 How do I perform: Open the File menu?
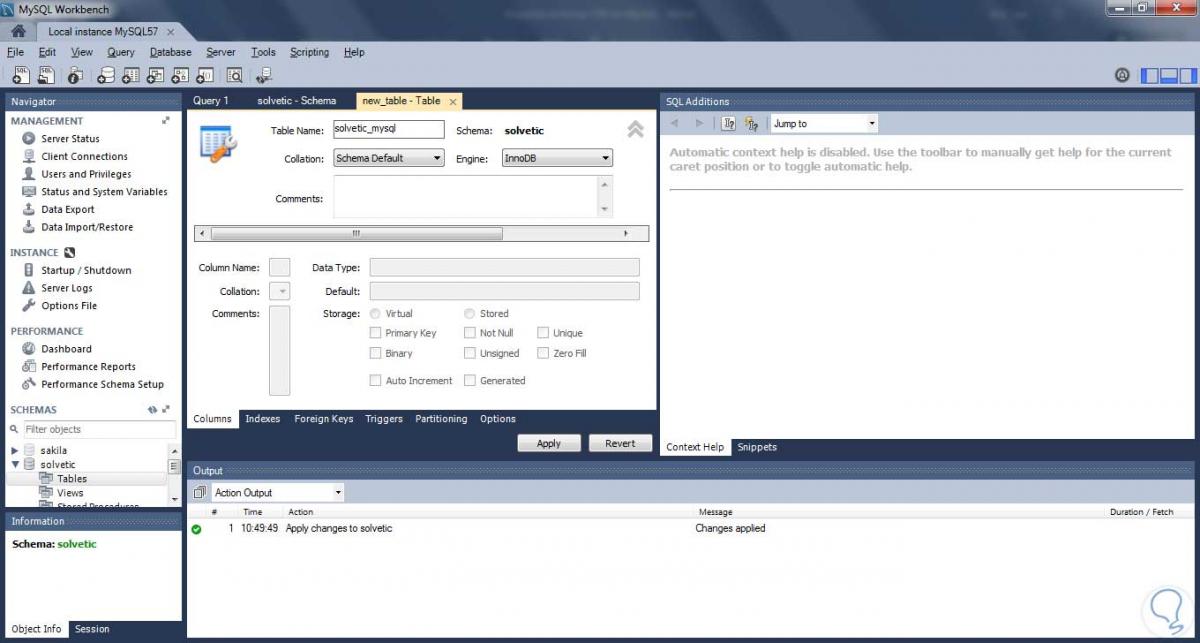tap(15, 52)
